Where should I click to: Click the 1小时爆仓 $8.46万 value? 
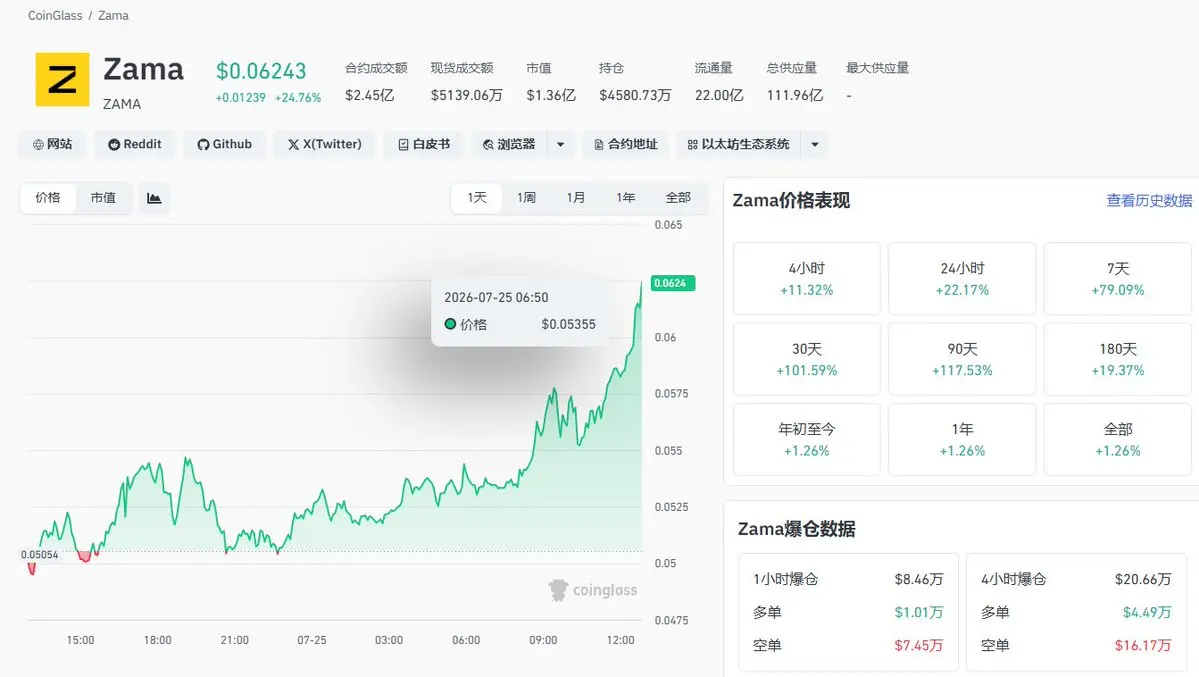point(918,579)
